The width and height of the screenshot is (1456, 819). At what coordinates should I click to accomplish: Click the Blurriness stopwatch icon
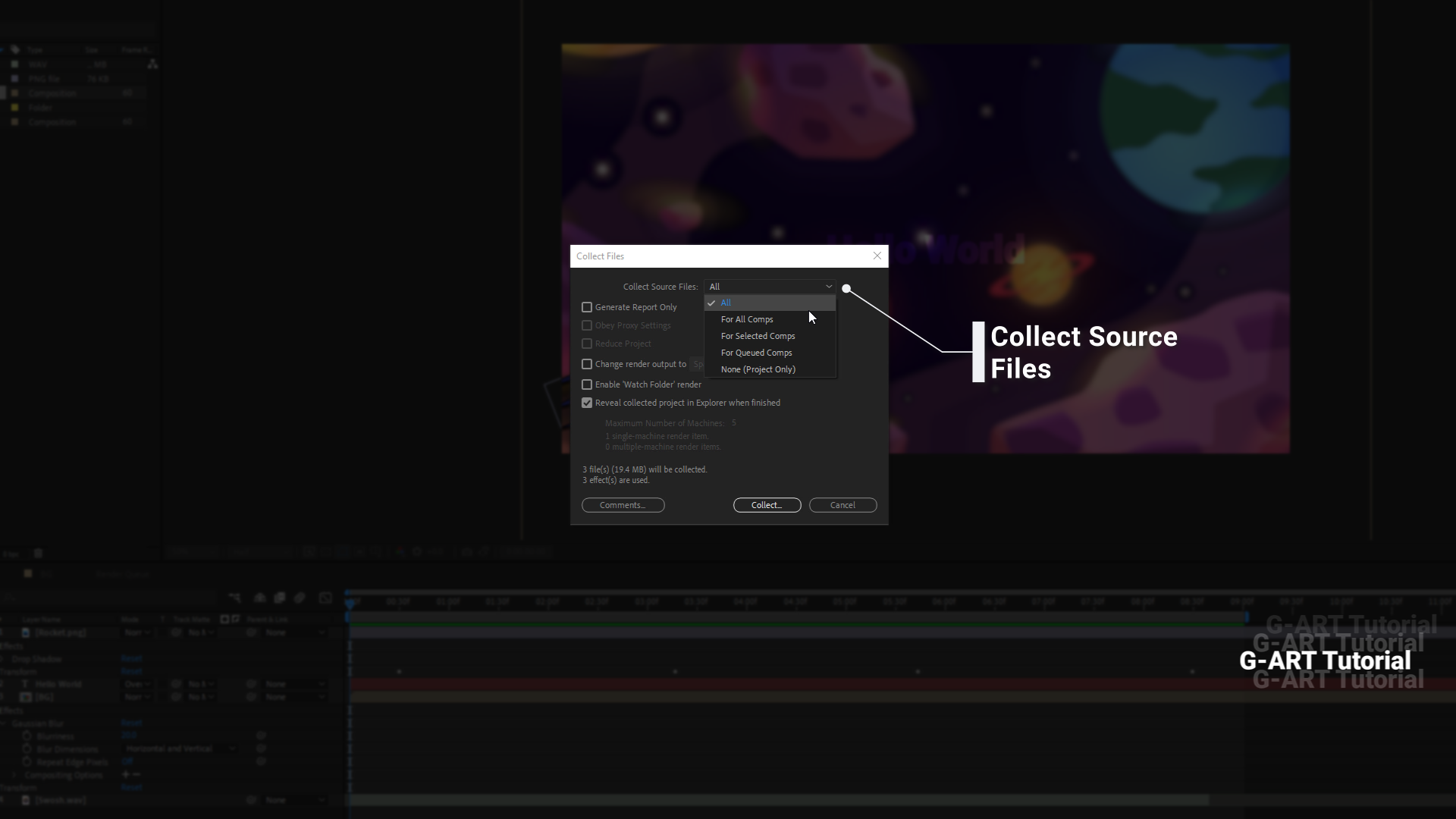pyautogui.click(x=27, y=736)
